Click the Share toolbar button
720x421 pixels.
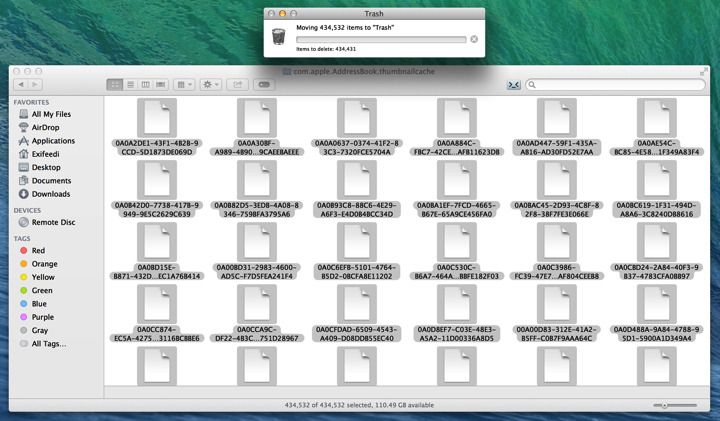coord(237,84)
